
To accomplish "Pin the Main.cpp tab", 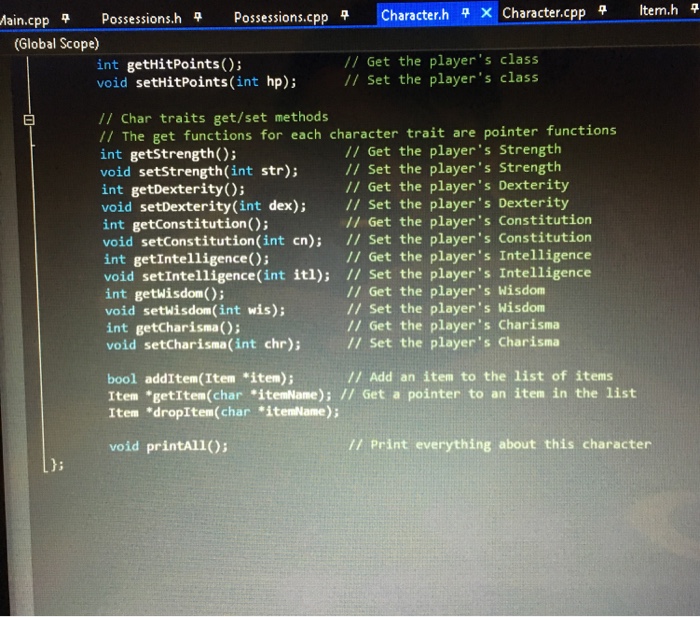I will tap(66, 18).
